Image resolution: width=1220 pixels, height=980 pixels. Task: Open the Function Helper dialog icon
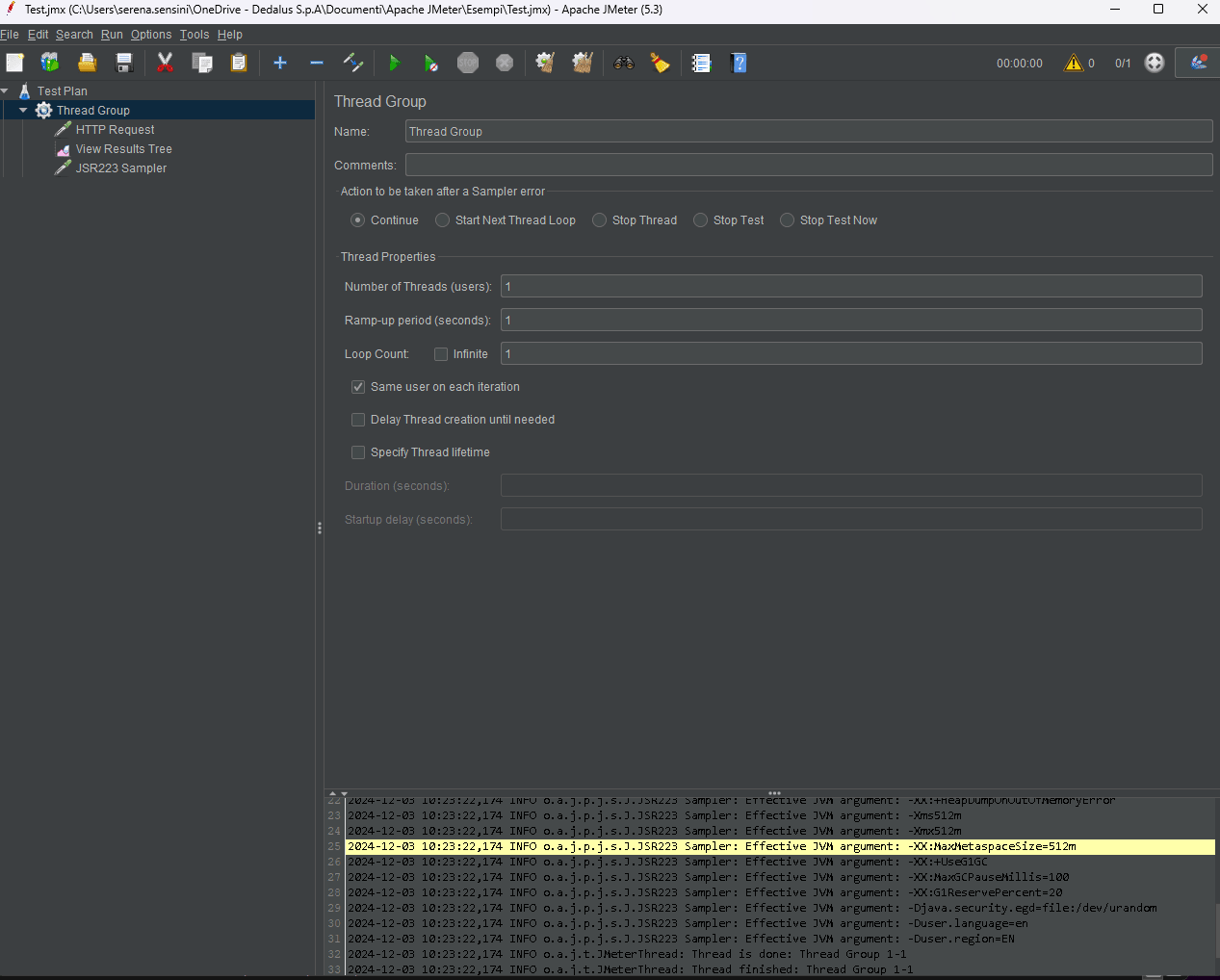pyautogui.click(x=701, y=64)
